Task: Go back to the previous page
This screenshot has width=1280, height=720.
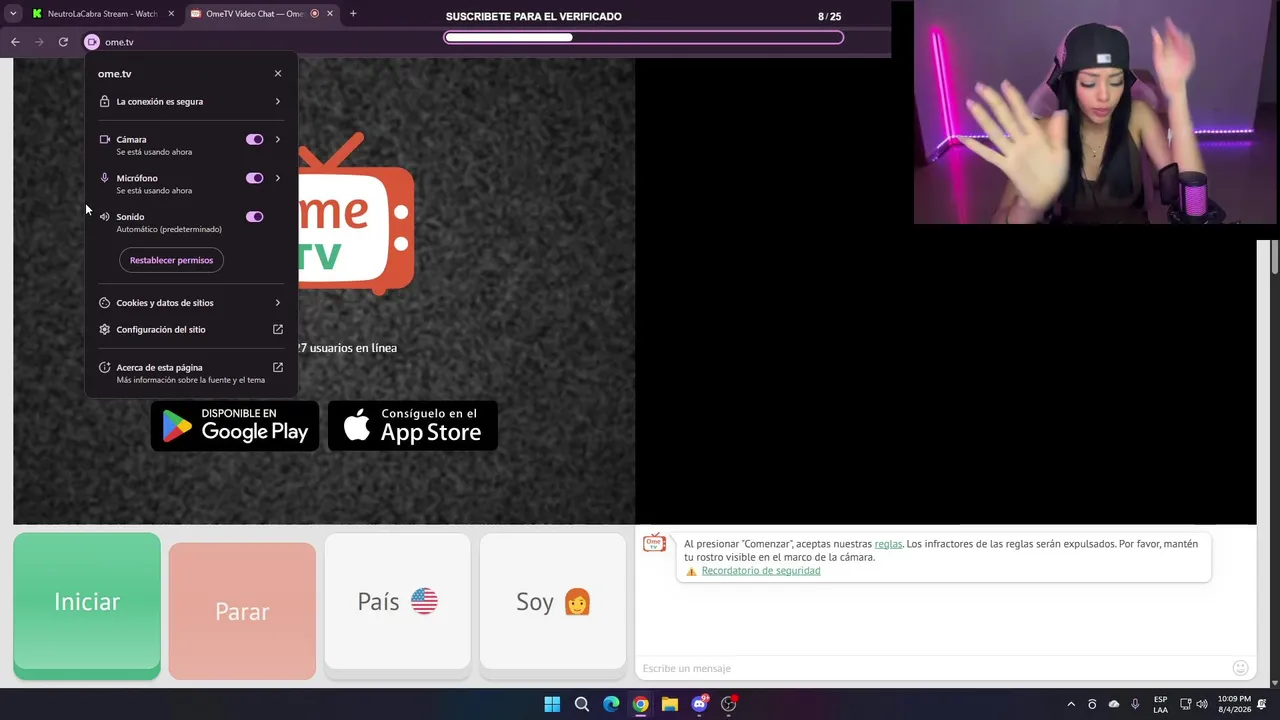Action: [15, 42]
